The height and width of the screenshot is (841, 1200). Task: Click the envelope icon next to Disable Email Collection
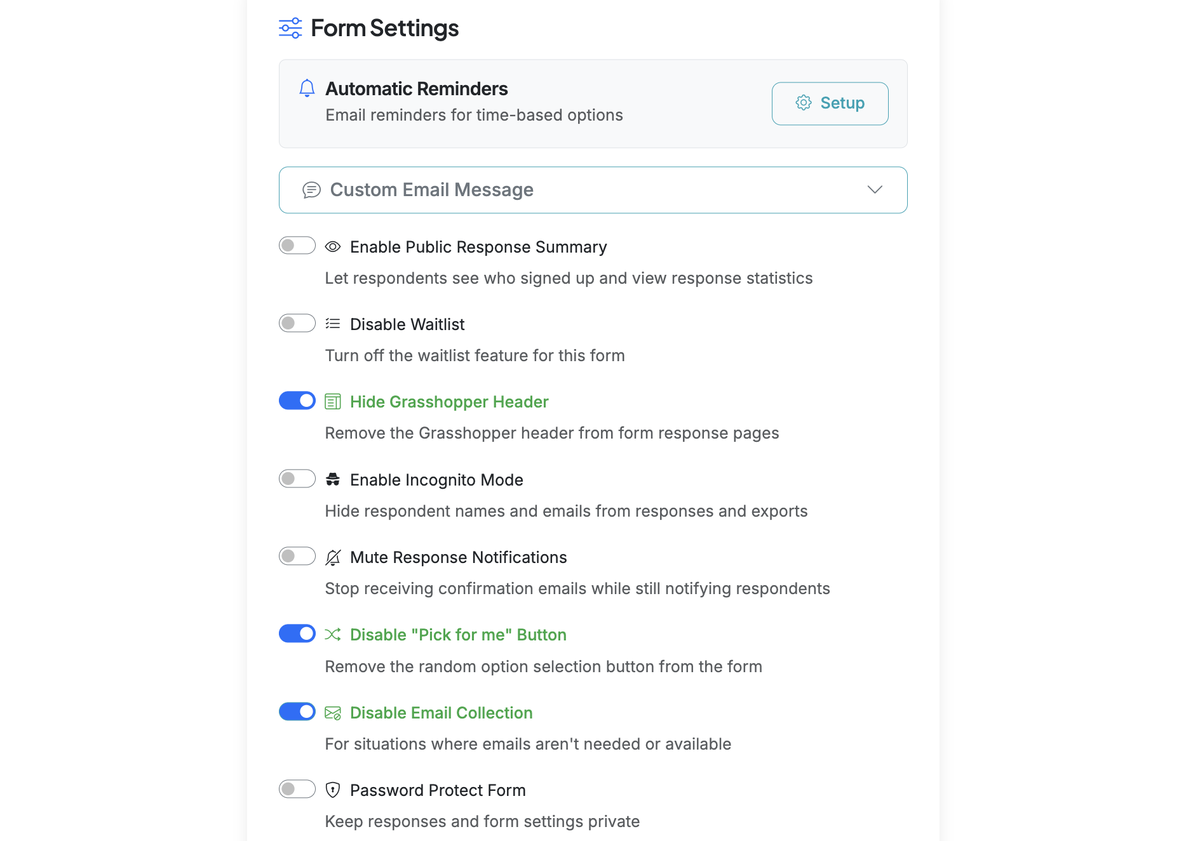point(332,711)
